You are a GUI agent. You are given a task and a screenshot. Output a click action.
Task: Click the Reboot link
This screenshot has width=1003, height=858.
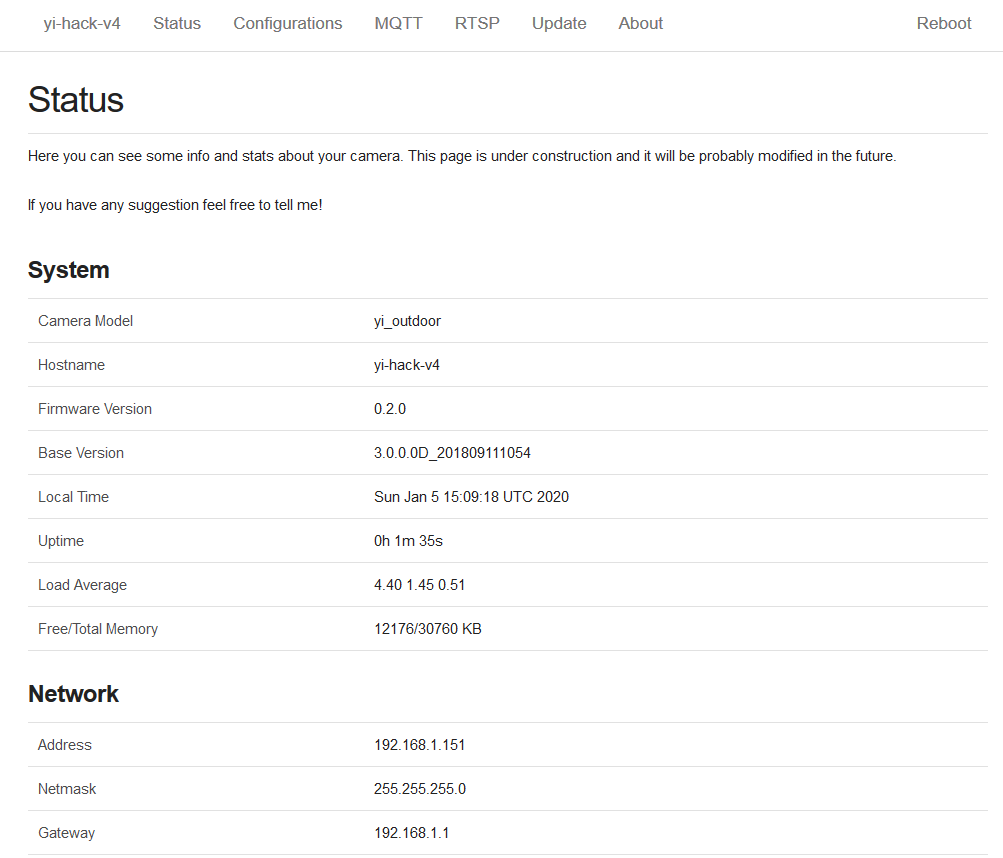point(944,24)
